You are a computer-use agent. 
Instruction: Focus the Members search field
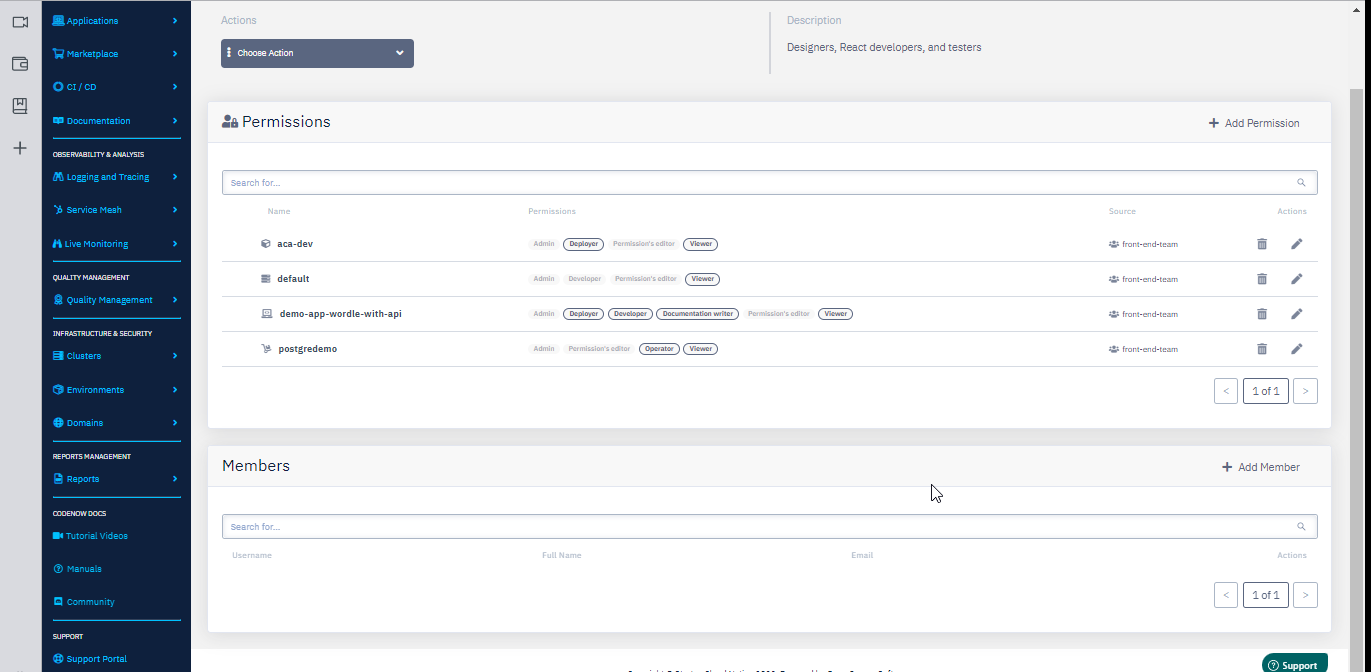pyautogui.click(x=769, y=527)
